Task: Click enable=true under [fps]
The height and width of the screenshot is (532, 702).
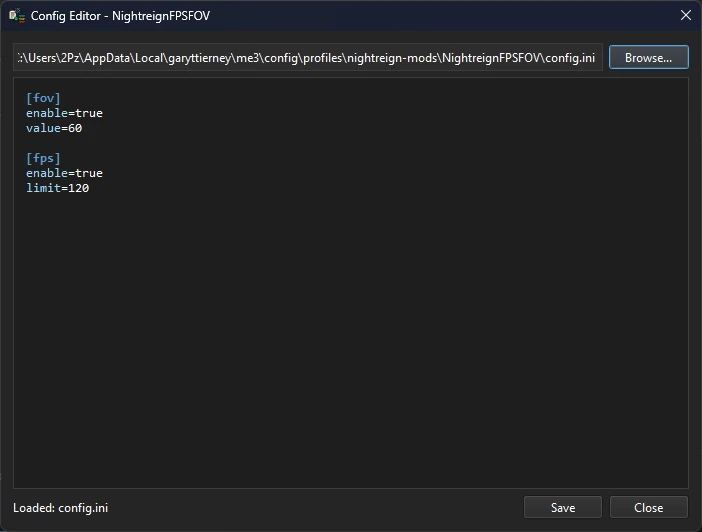Action: 64,173
